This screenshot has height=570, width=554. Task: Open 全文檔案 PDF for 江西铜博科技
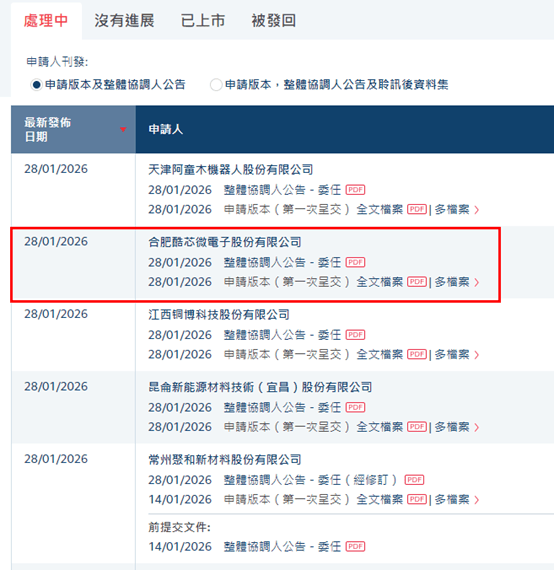417,354
